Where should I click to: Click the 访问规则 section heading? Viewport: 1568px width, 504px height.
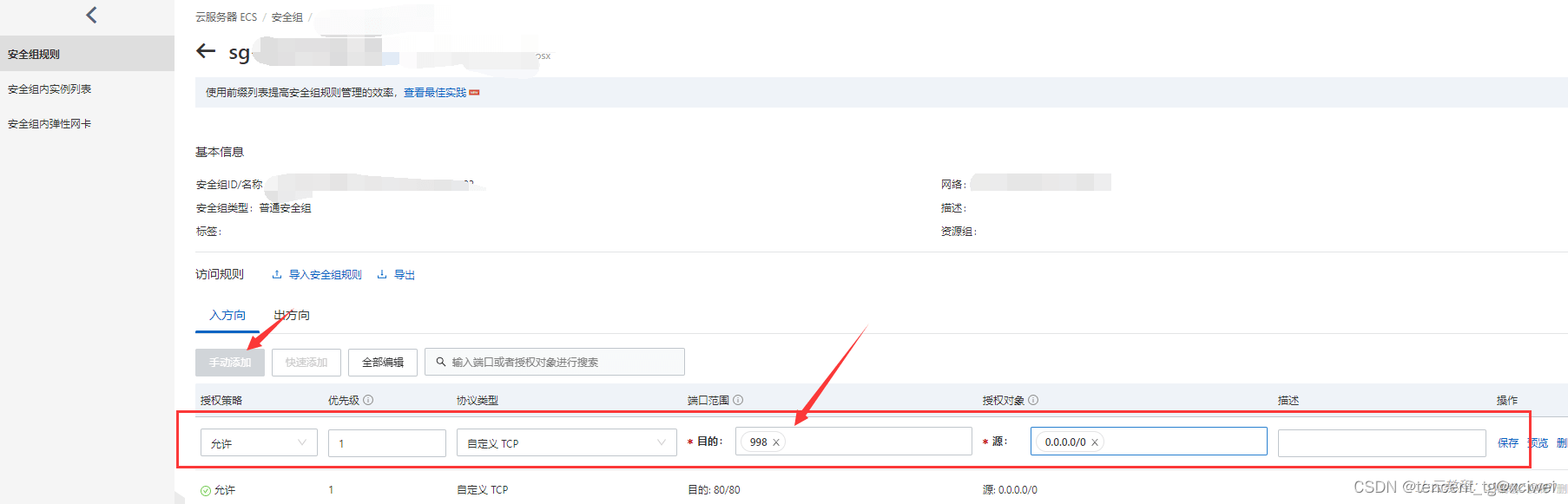(x=220, y=274)
